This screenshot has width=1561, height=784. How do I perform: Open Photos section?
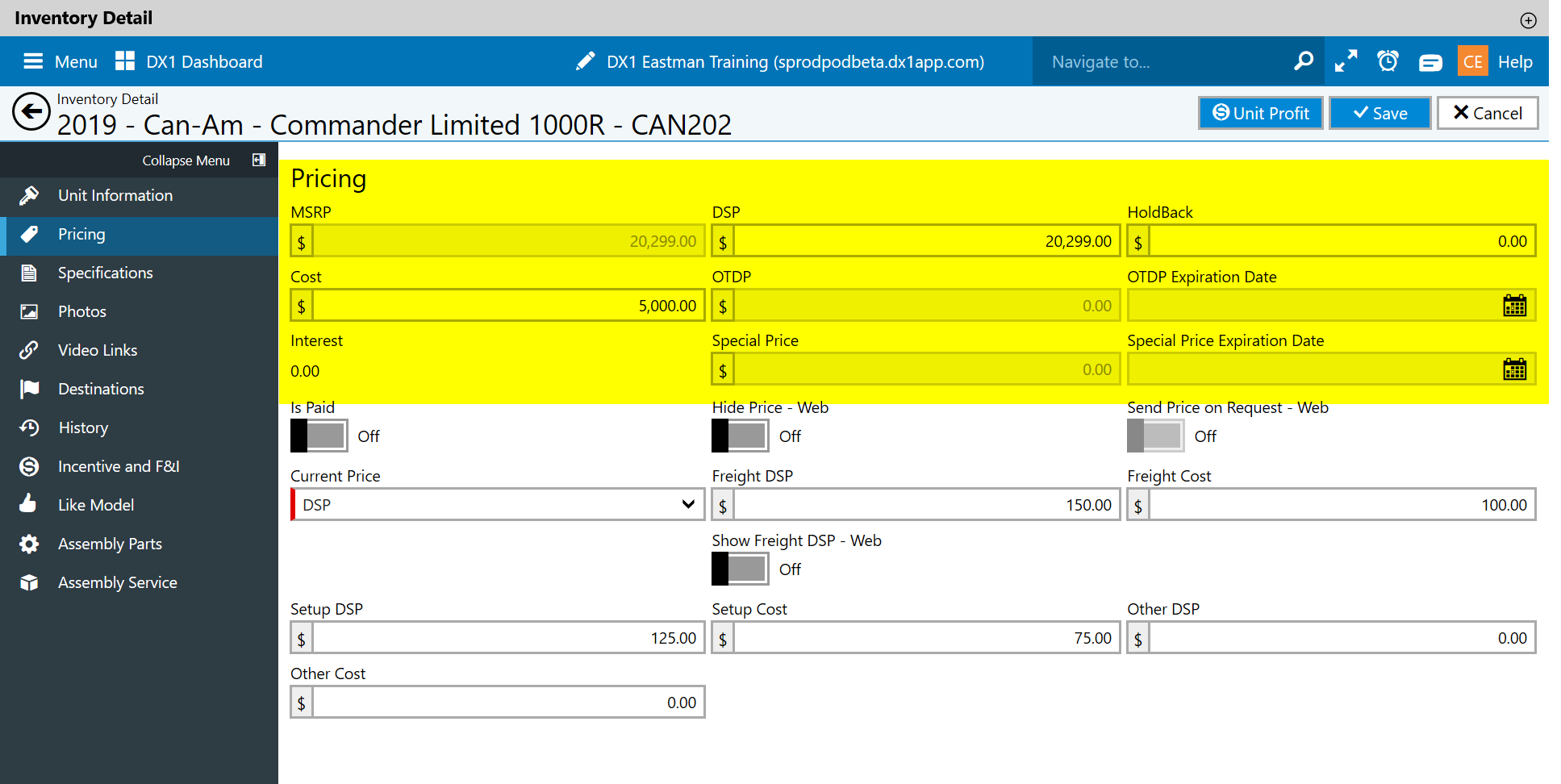click(139, 311)
